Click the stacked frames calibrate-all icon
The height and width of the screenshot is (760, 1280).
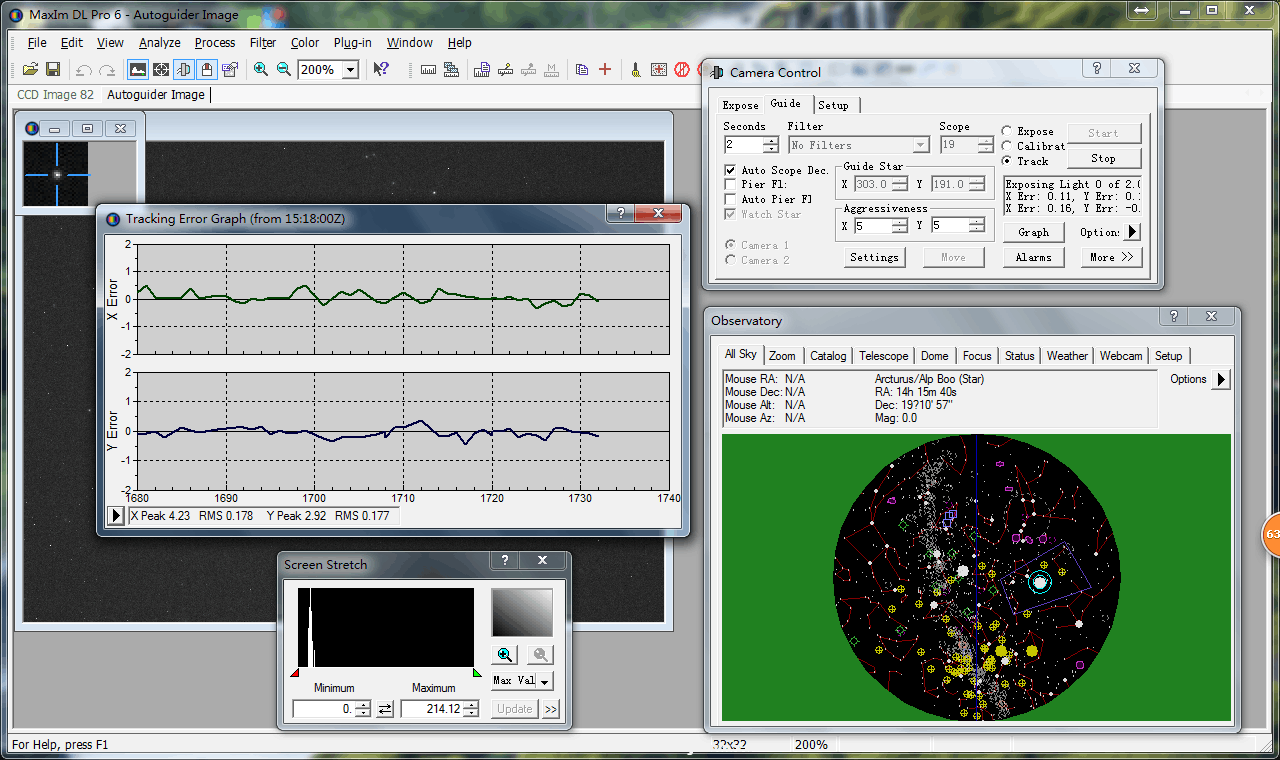pyautogui.click(x=452, y=70)
